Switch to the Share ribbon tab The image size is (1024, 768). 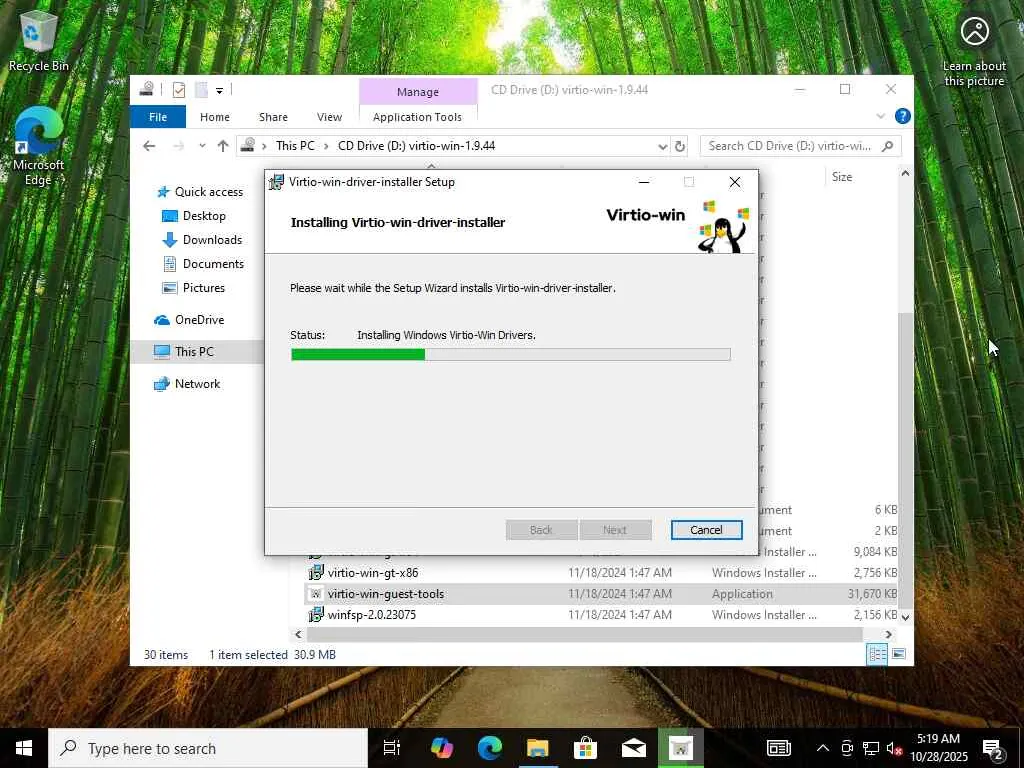pos(273,117)
